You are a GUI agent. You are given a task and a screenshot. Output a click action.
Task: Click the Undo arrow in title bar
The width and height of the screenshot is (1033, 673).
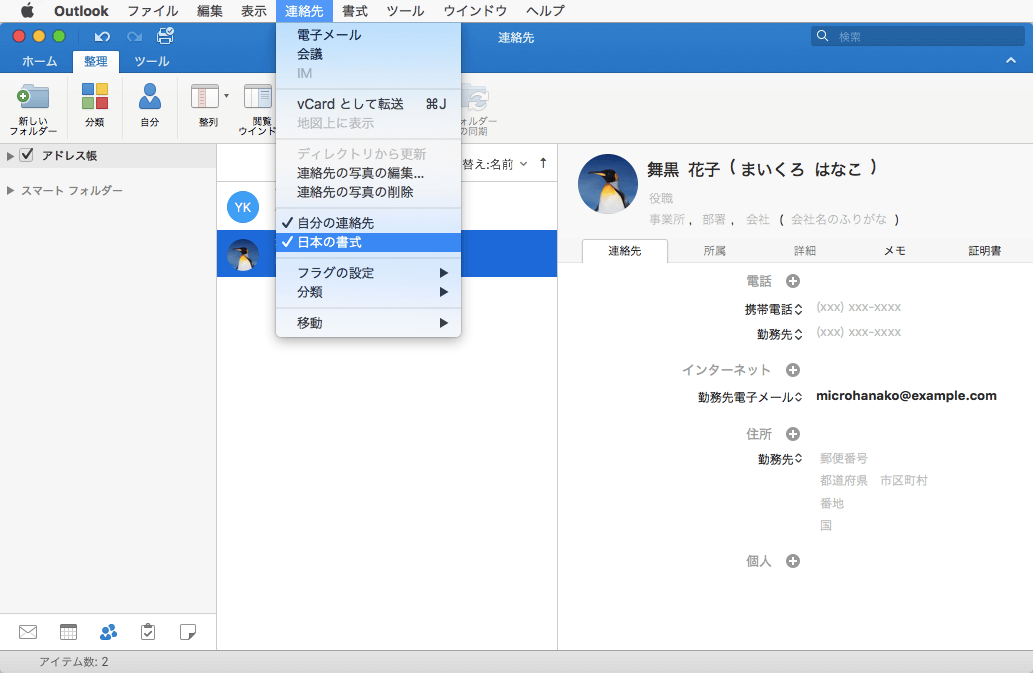[x=102, y=37]
